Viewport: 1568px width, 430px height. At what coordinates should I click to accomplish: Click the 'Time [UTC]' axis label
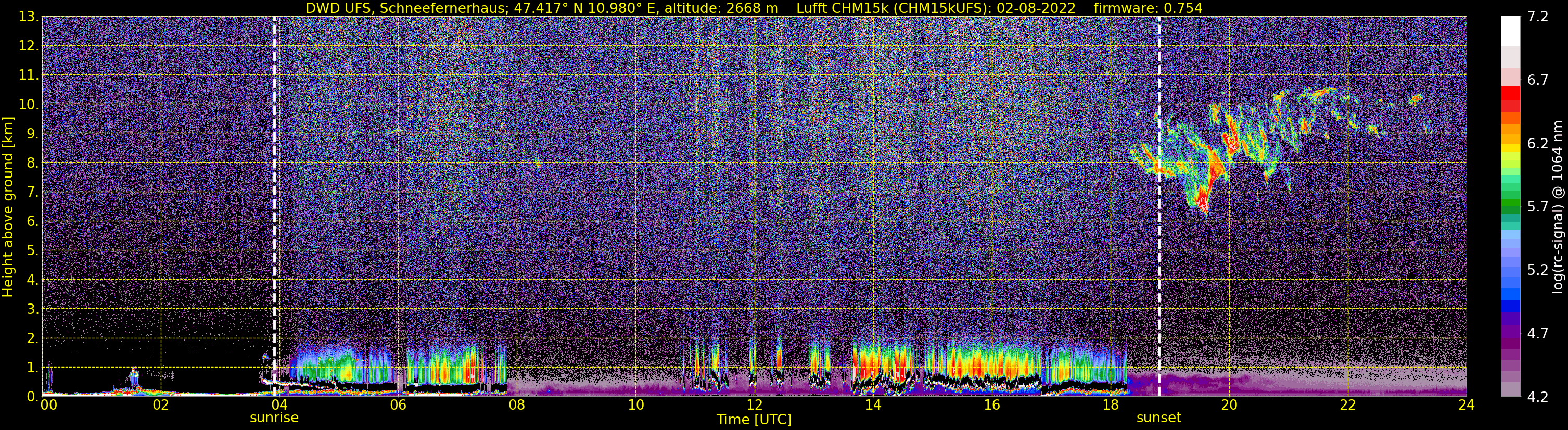pos(754,420)
